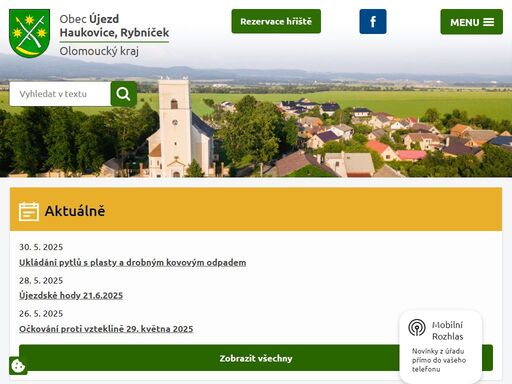Click the date 30. 5. 2025
The width and height of the screenshot is (512, 384).
(41, 247)
